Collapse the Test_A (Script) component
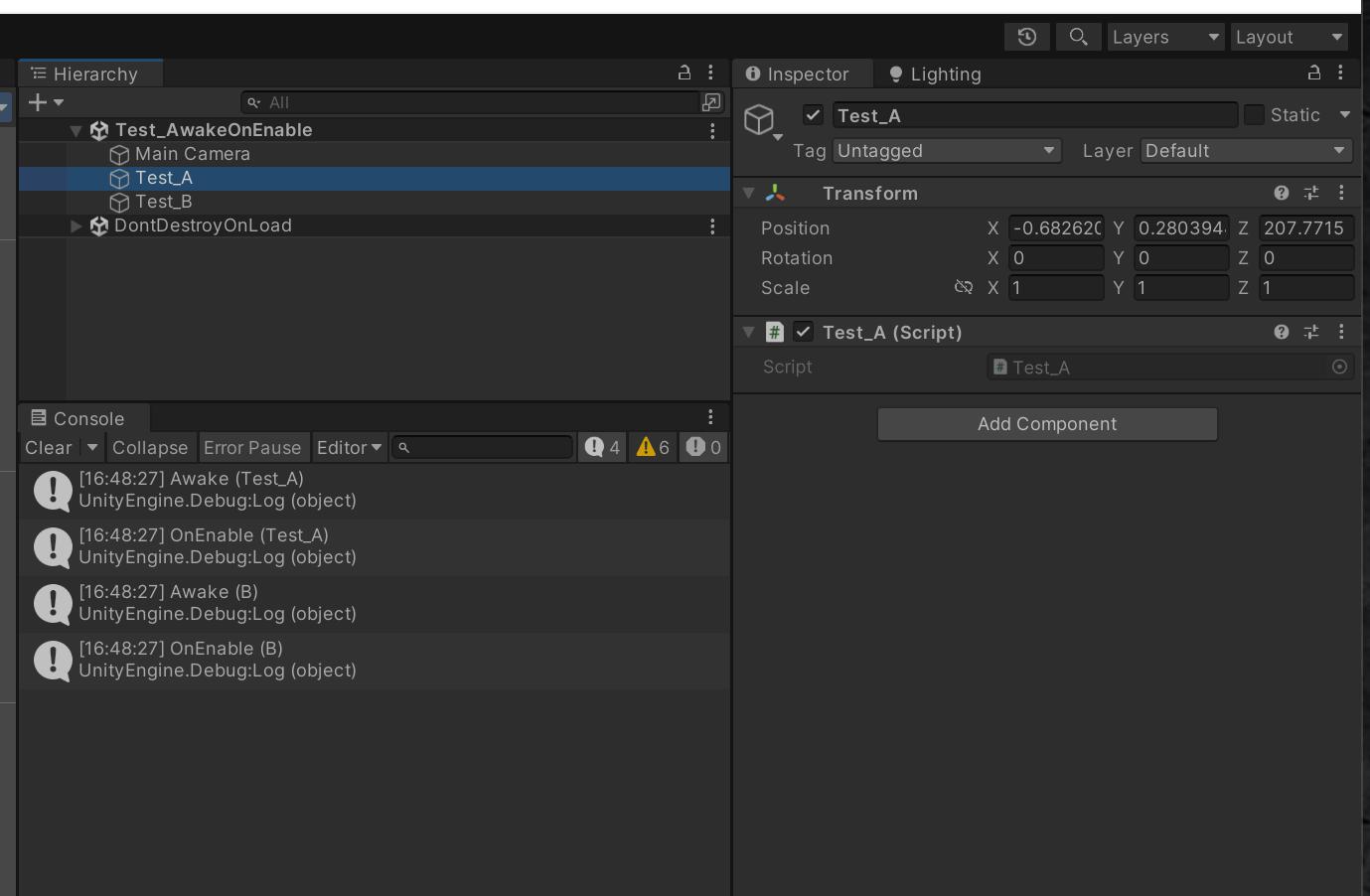Screen dimensions: 1370x896 (x=749, y=332)
